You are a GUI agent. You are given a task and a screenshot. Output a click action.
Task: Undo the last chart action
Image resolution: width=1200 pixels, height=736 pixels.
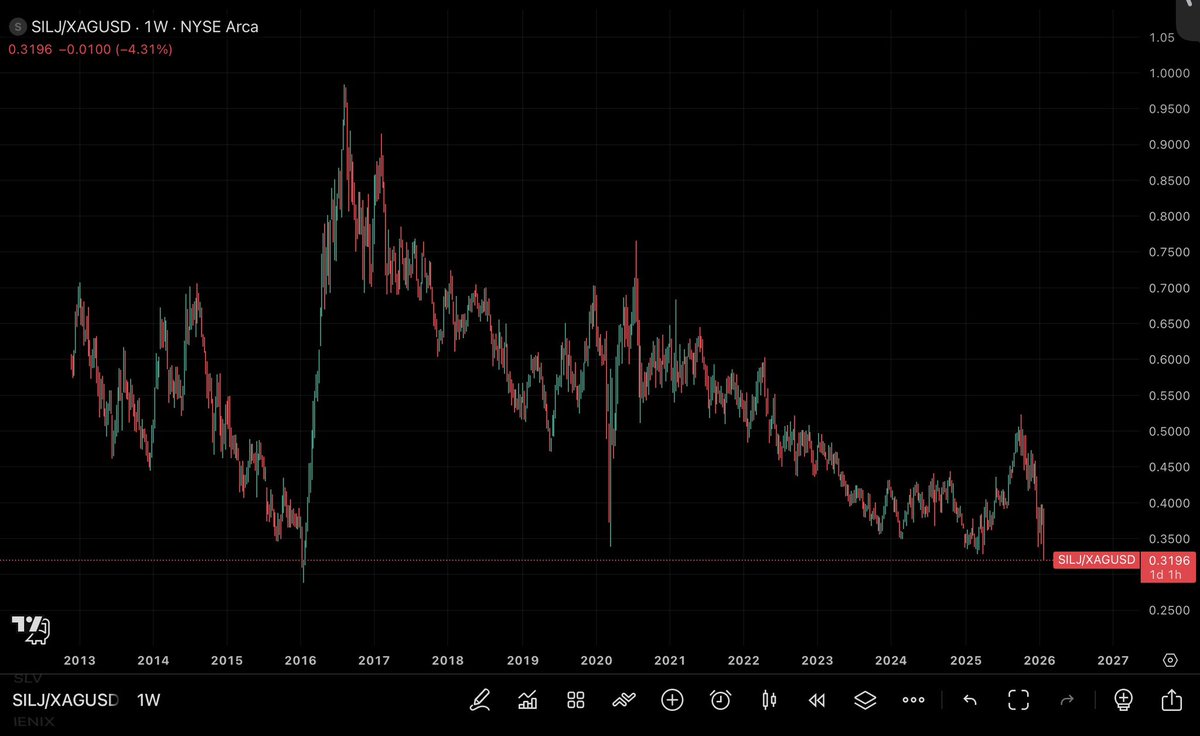tap(969, 700)
